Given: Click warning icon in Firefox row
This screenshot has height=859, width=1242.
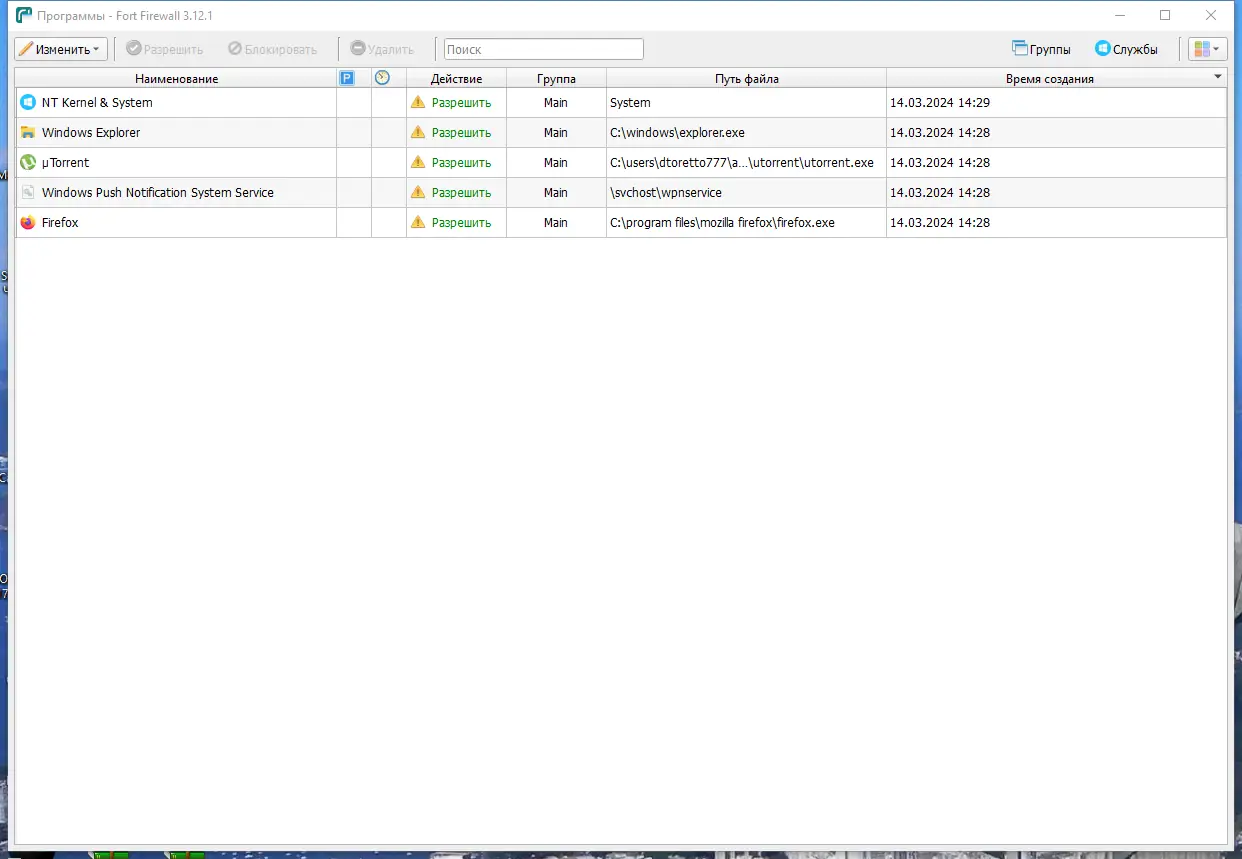Looking at the screenshot, I should (x=418, y=222).
